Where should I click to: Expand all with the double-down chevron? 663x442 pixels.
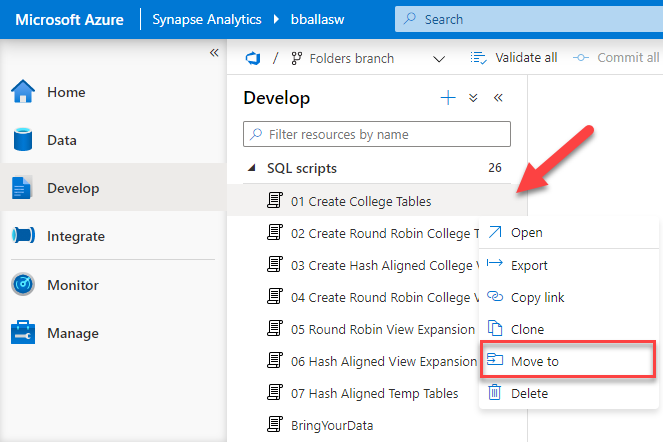[x=473, y=98]
